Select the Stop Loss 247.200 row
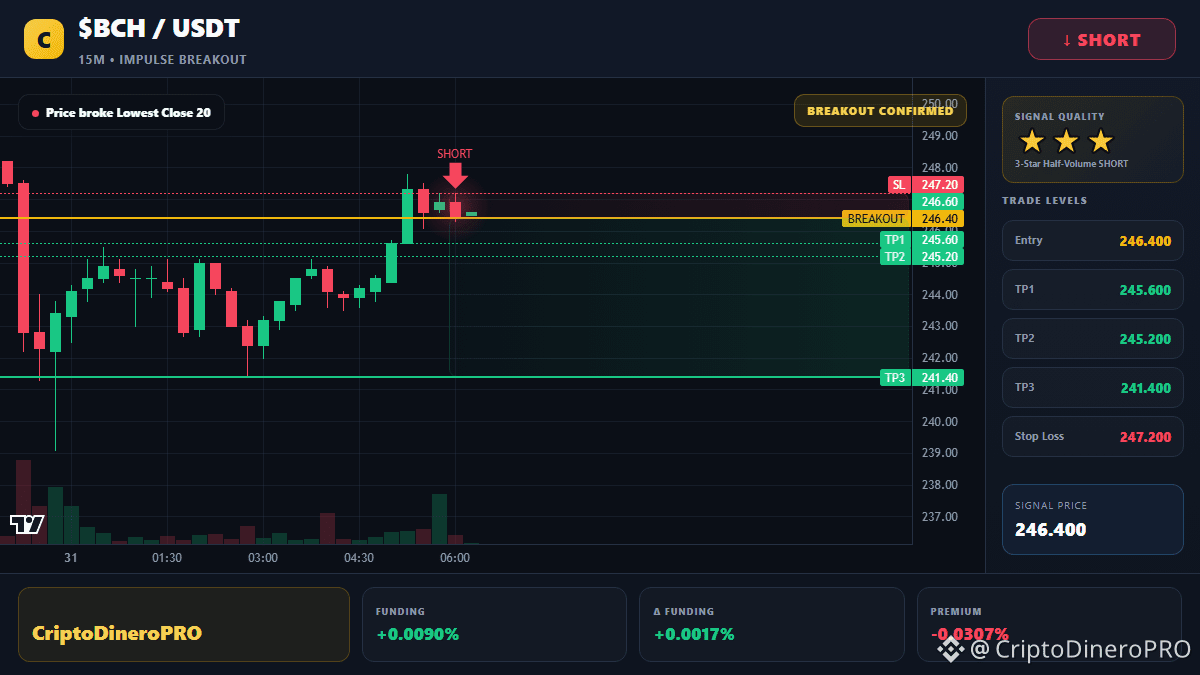Screen dimensions: 1200x675 (1093, 437)
